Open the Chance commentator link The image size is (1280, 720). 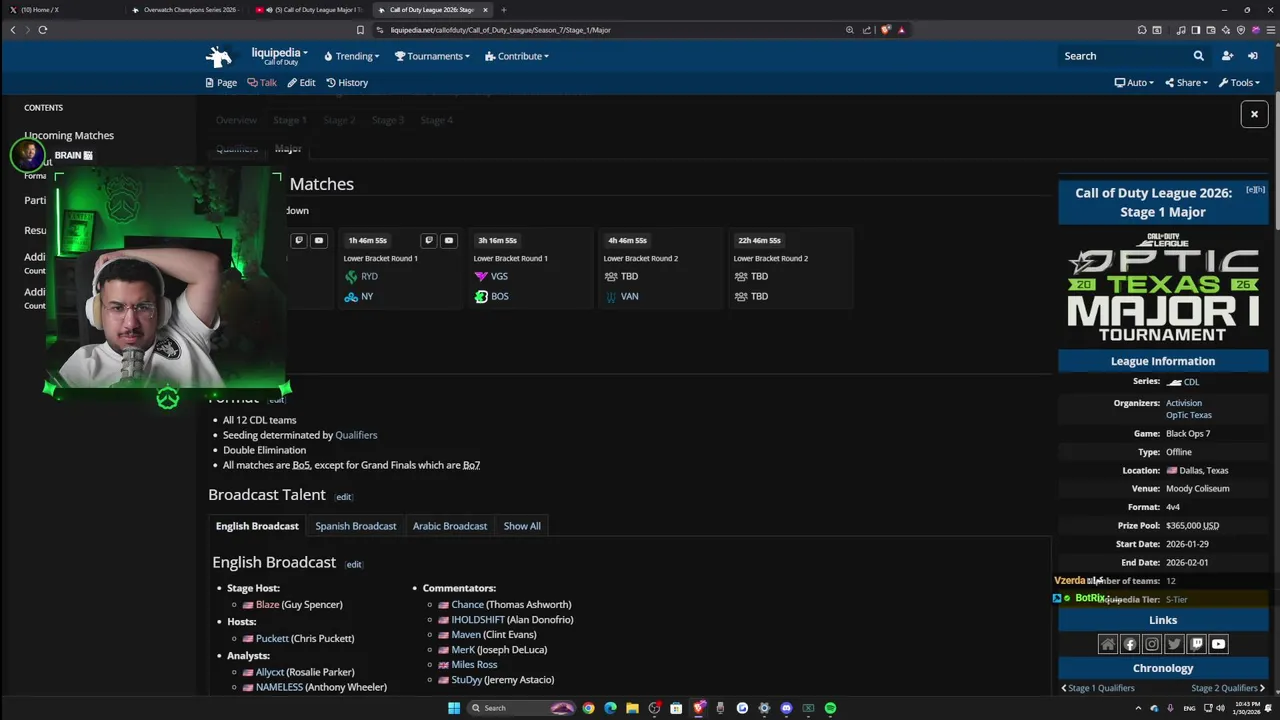point(467,605)
